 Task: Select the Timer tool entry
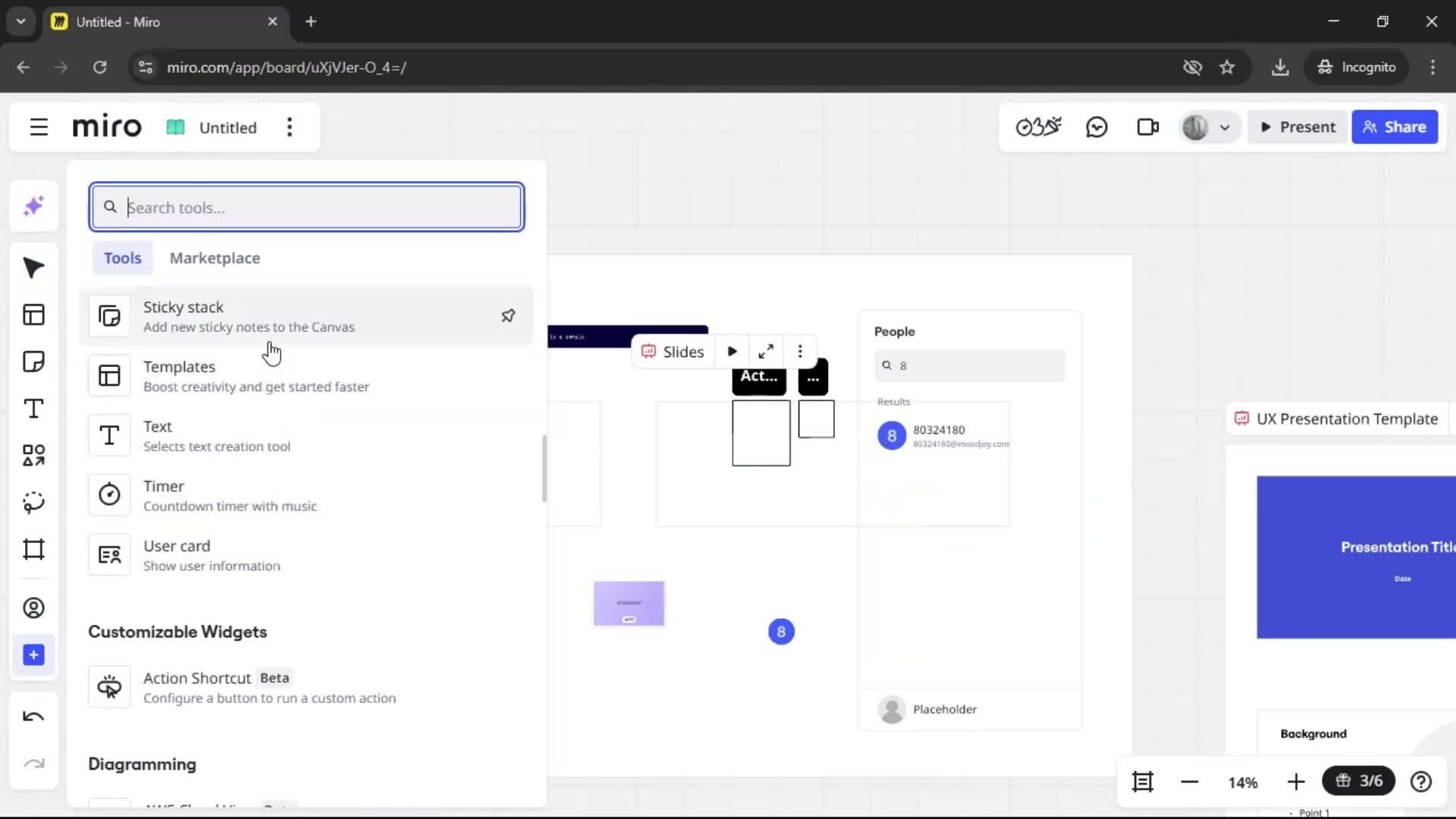coord(306,495)
